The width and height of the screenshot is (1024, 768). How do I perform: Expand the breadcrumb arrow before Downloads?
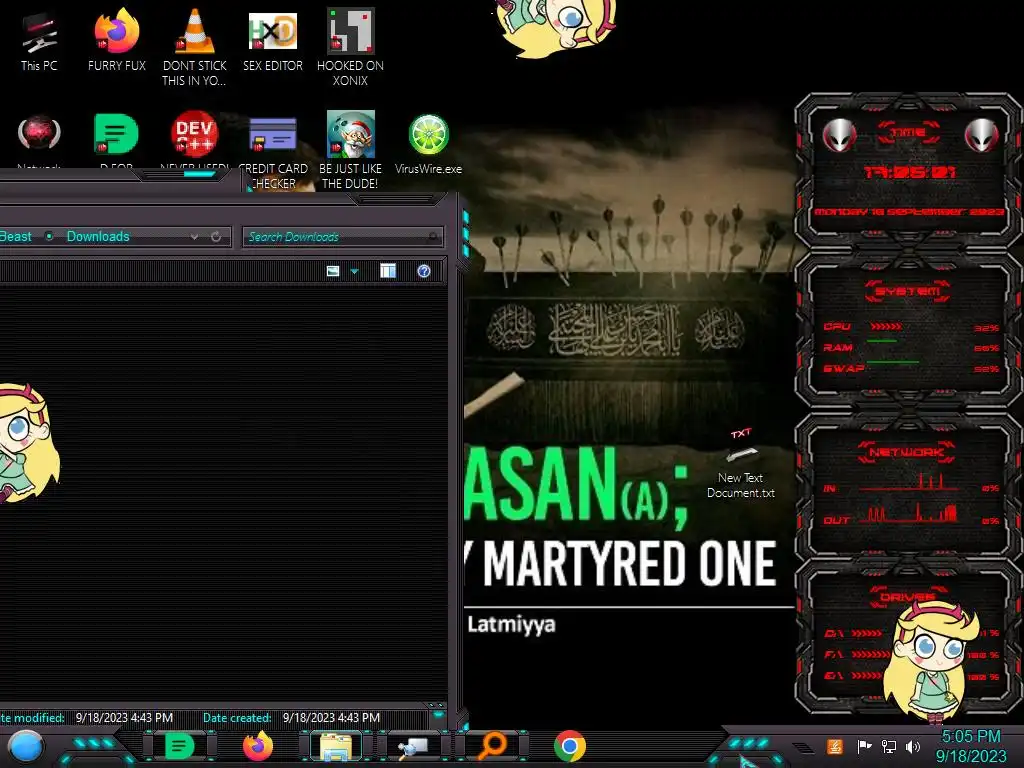[x=49, y=236]
